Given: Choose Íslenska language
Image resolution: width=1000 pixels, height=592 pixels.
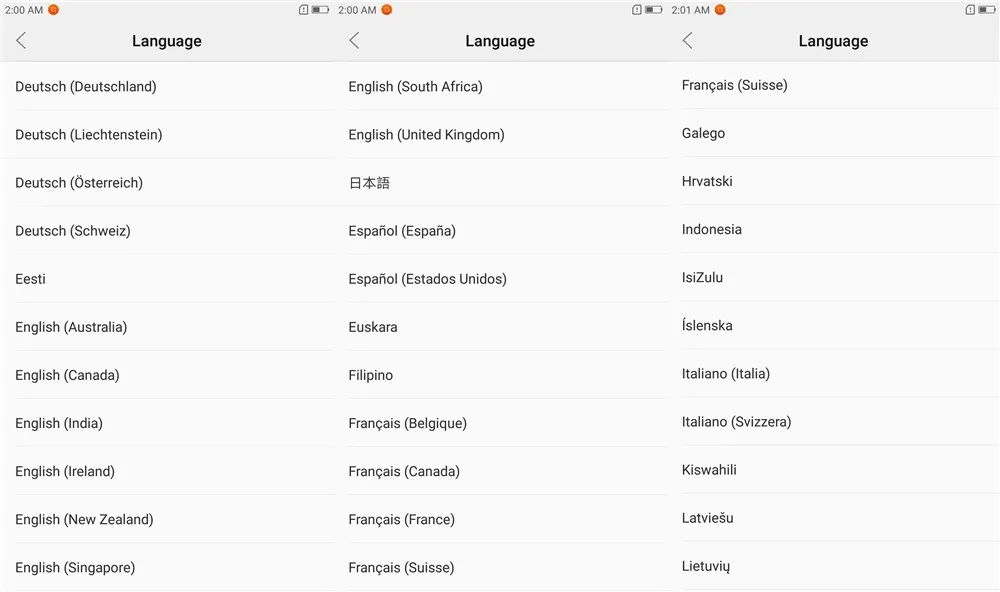Looking at the screenshot, I should 834,325.
